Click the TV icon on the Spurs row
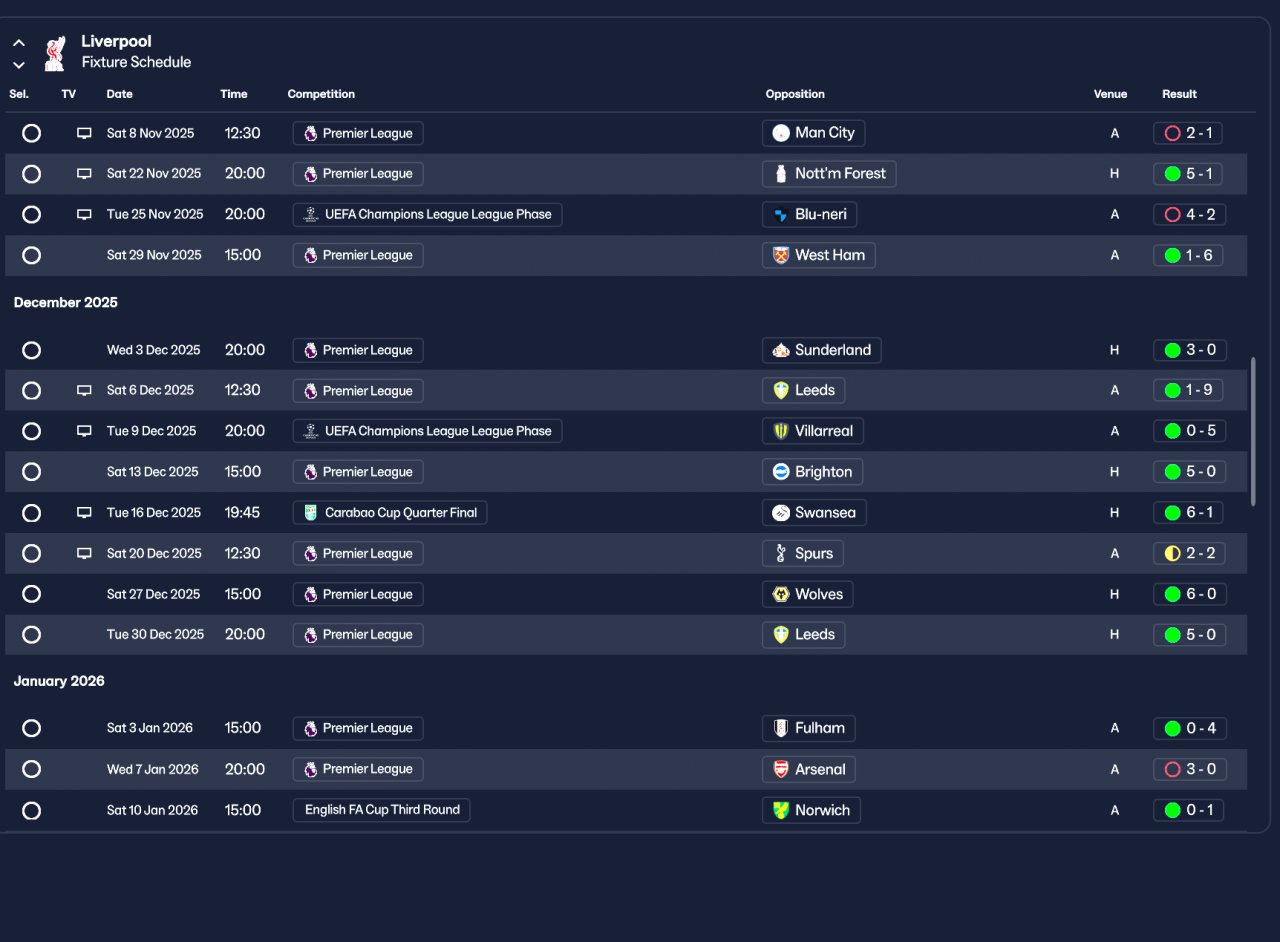The width and height of the screenshot is (1280, 942). (x=84, y=553)
